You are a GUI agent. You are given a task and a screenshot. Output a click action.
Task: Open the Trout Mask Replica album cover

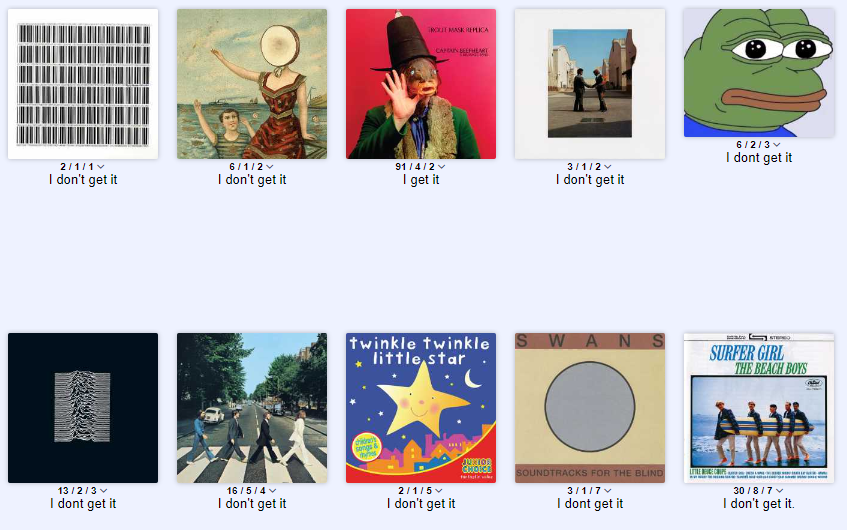click(x=421, y=84)
